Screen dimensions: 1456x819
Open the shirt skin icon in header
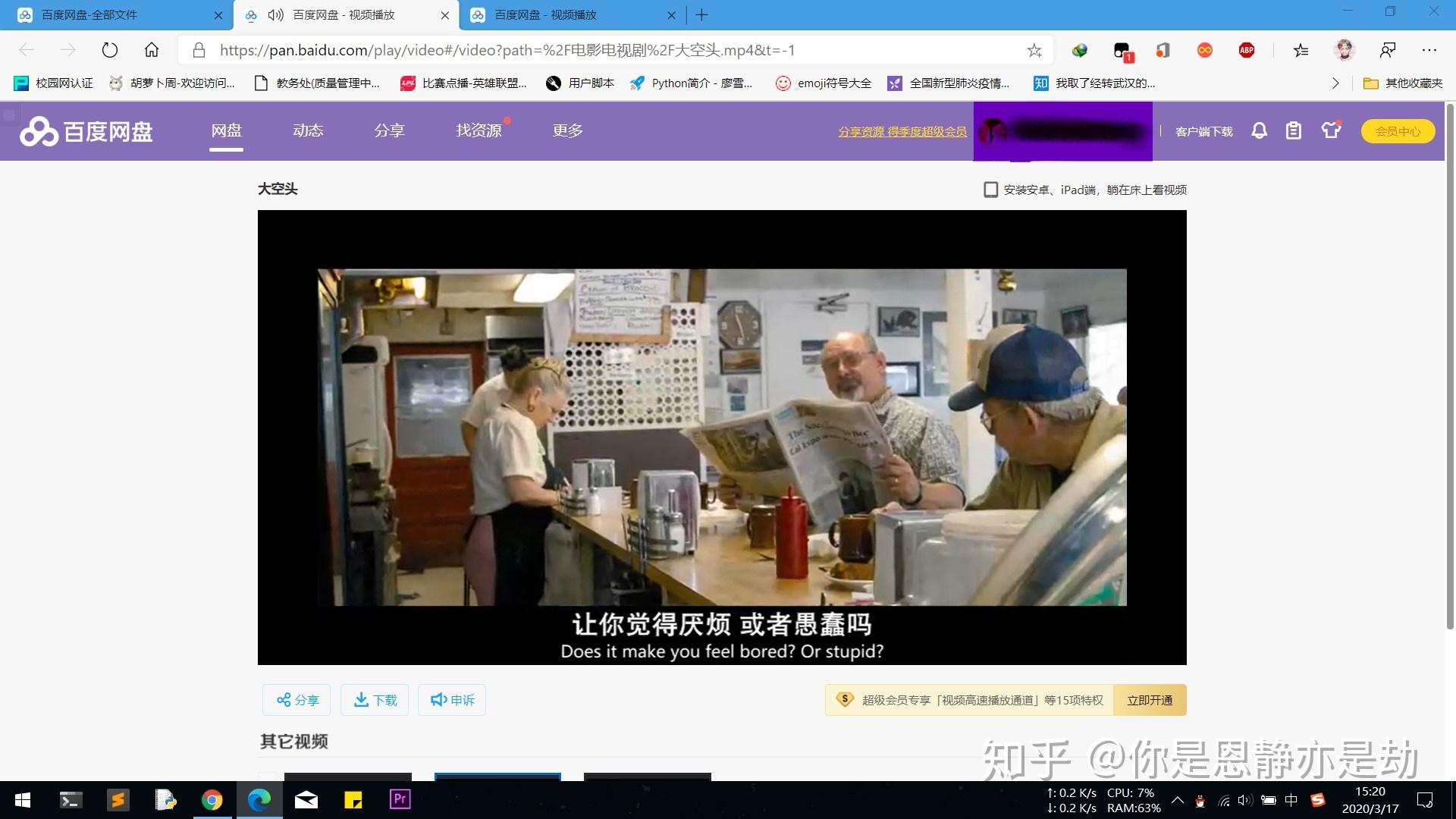(x=1331, y=130)
